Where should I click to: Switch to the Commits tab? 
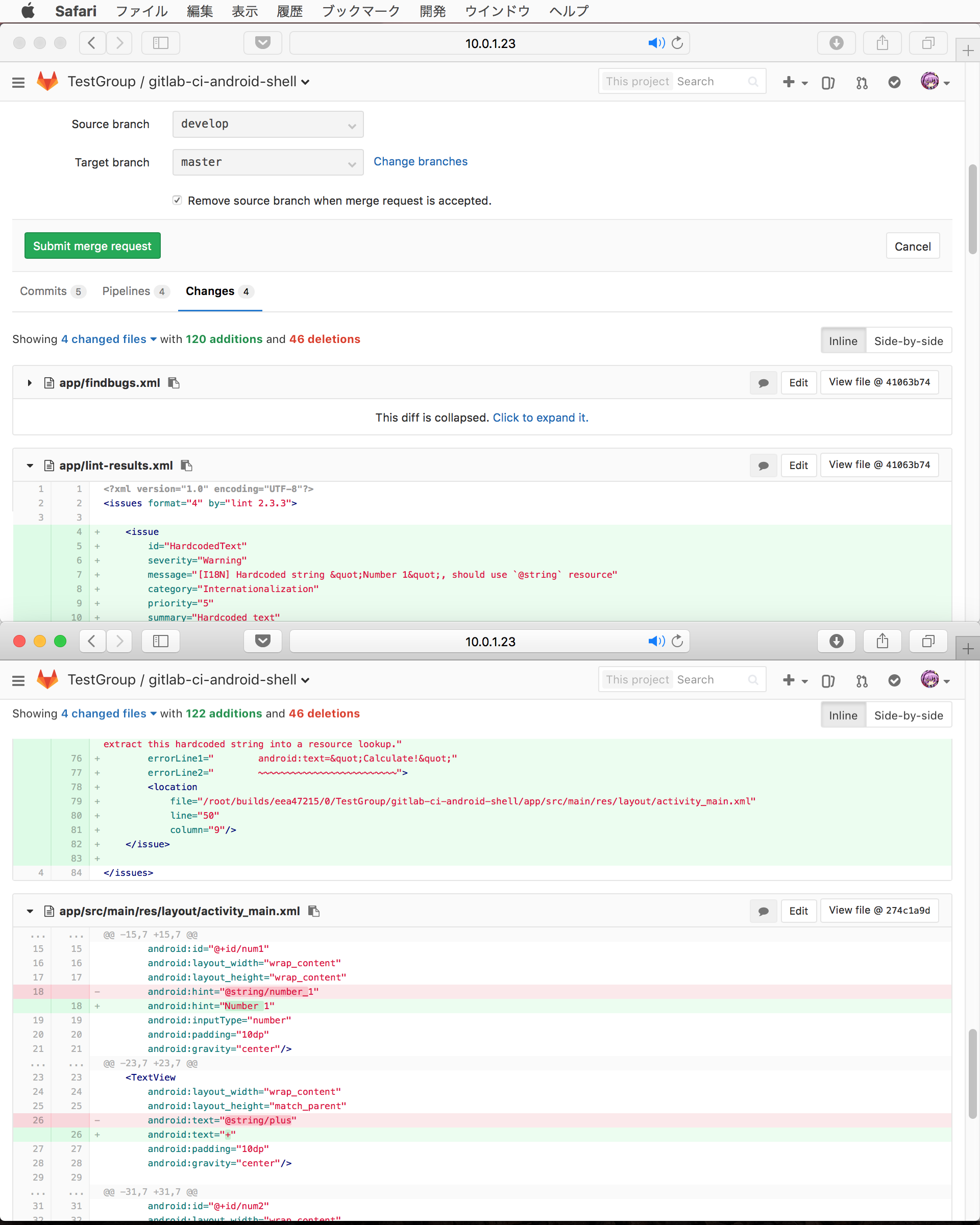pyautogui.click(x=44, y=291)
